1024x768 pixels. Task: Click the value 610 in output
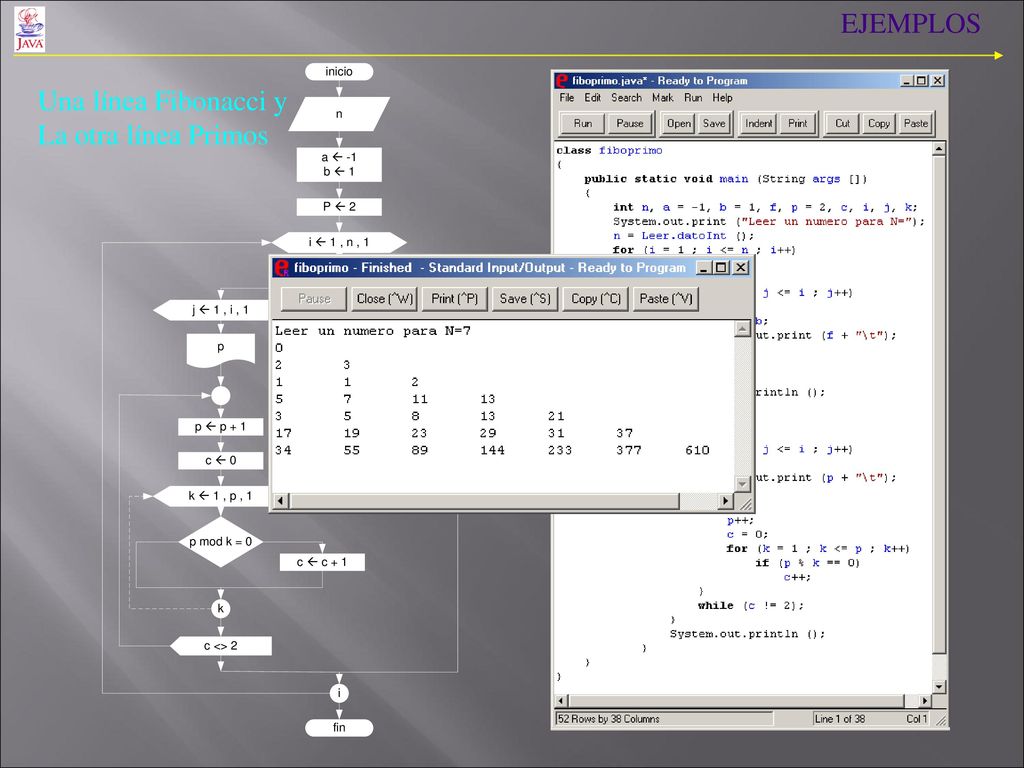click(x=697, y=450)
